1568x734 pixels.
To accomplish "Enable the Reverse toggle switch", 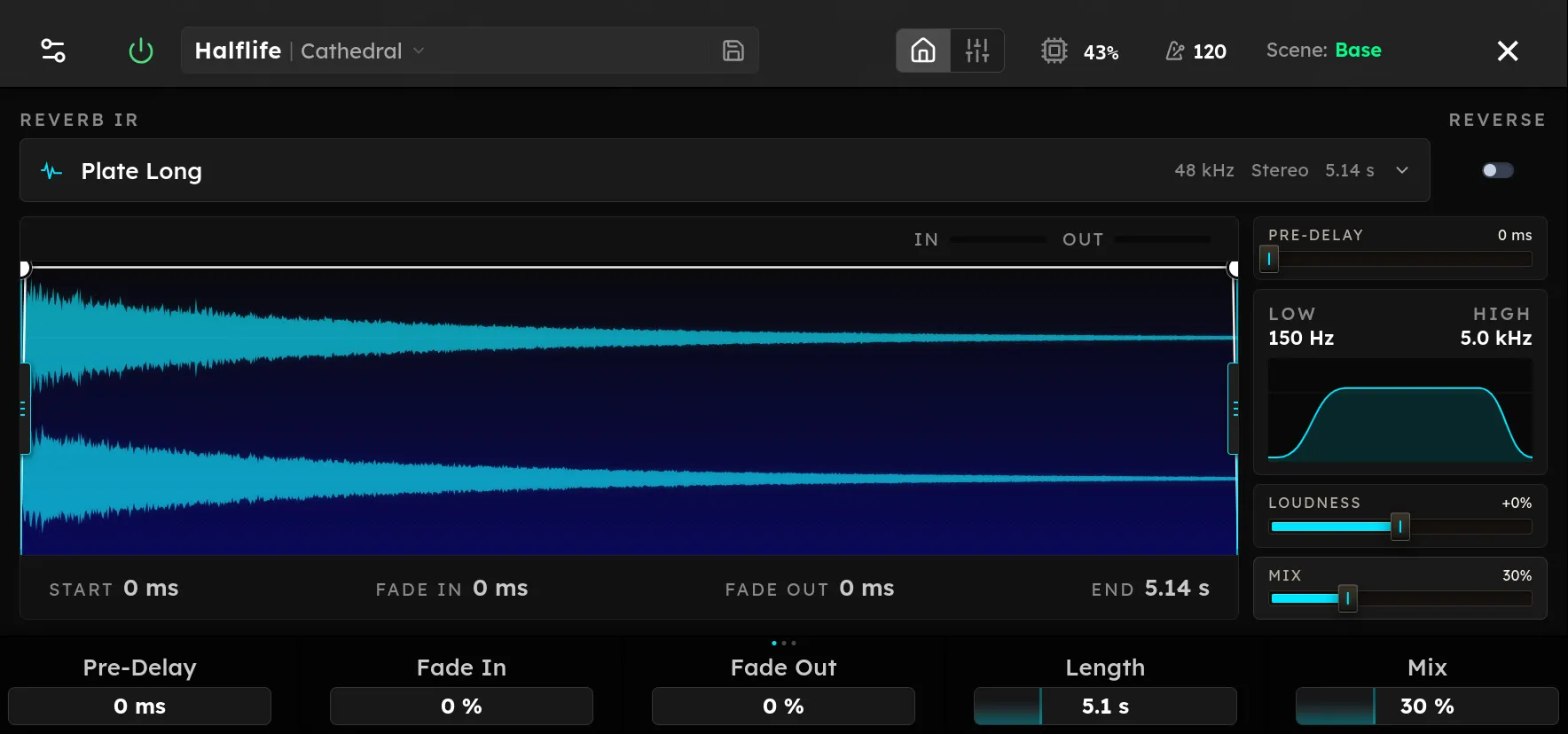I will pos(1498,170).
